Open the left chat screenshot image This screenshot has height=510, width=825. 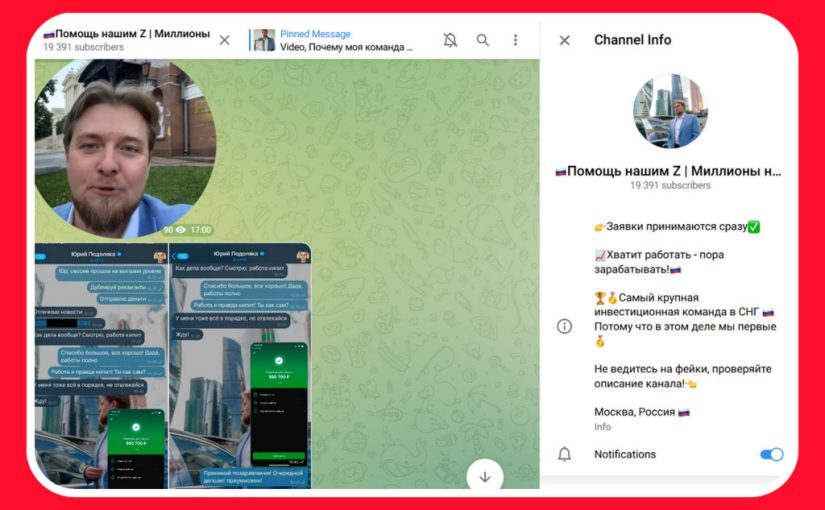click(100, 365)
